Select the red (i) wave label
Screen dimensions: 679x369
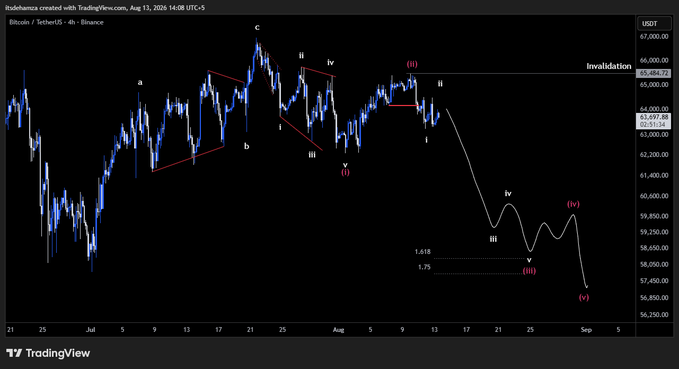[345, 172]
